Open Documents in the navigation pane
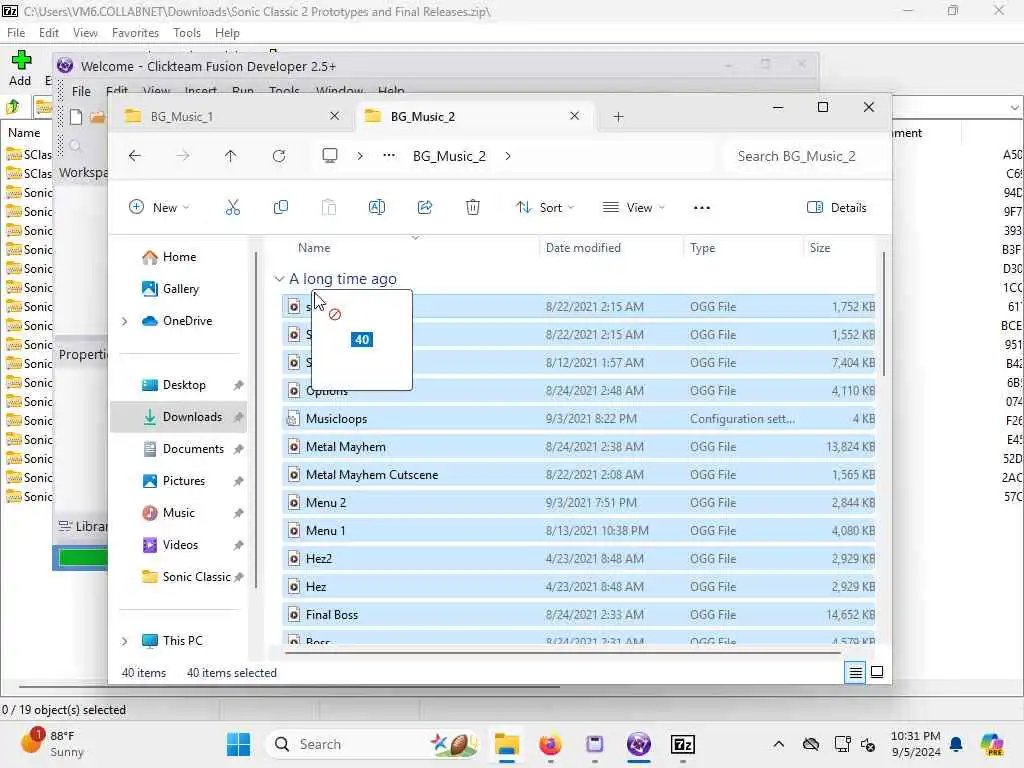The image size is (1024, 768). pos(193,449)
